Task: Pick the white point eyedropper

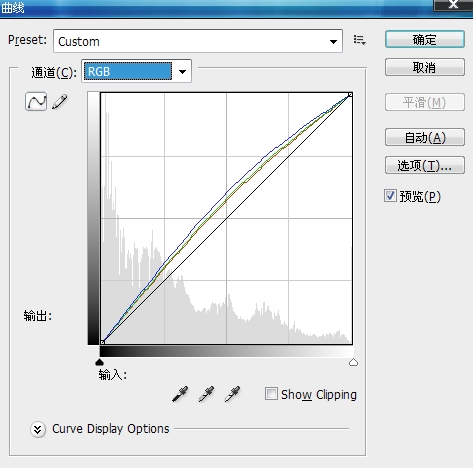Action: pyautogui.click(x=232, y=394)
